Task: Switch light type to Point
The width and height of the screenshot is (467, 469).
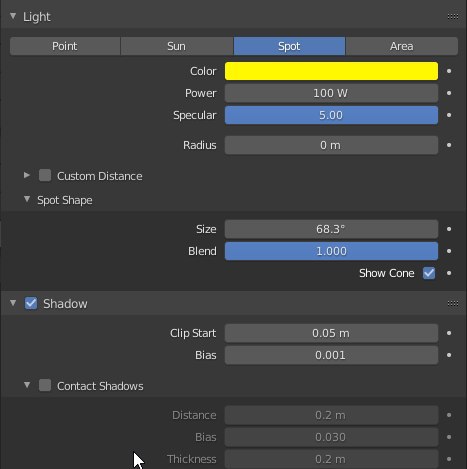Action: point(65,46)
